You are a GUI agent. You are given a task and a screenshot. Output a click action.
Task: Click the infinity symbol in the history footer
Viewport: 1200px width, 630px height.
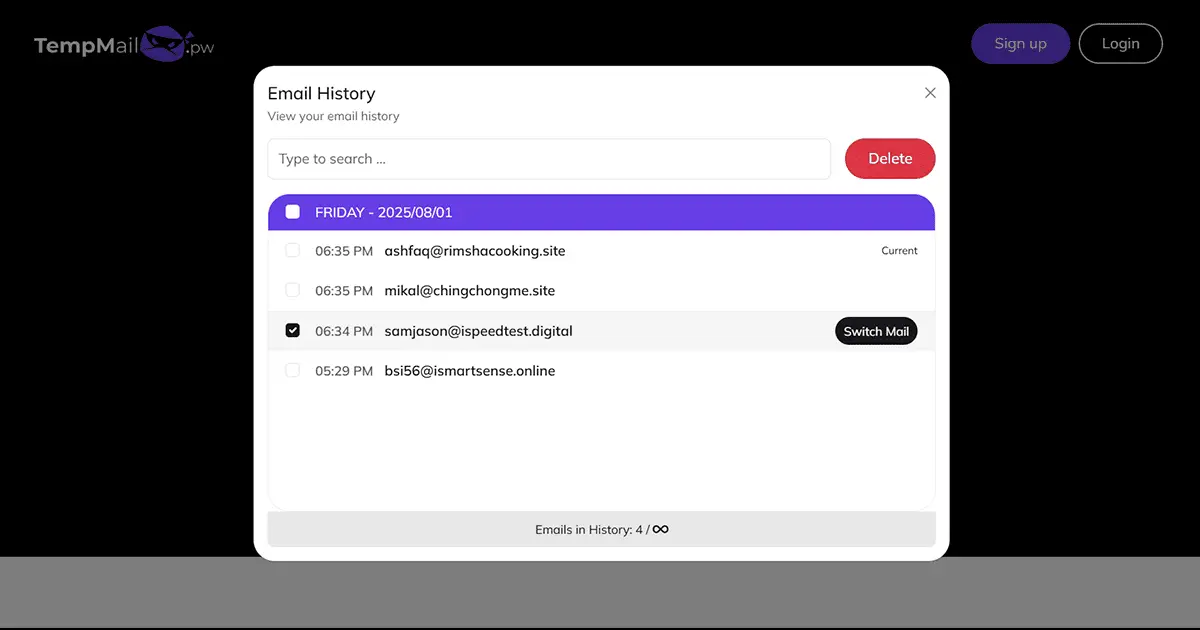(660, 529)
